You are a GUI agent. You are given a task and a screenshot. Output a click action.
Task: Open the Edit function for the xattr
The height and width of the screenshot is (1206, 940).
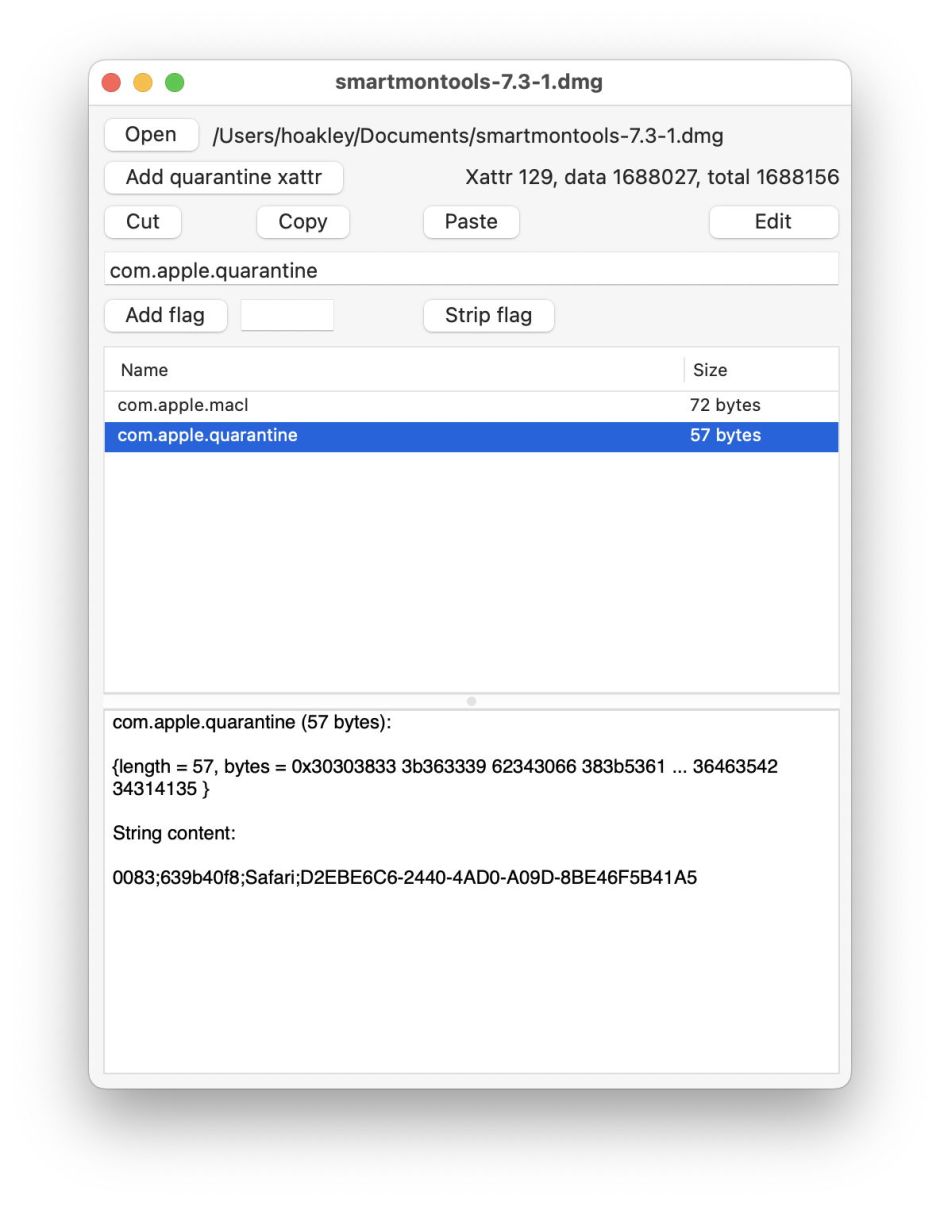pyautogui.click(x=773, y=222)
